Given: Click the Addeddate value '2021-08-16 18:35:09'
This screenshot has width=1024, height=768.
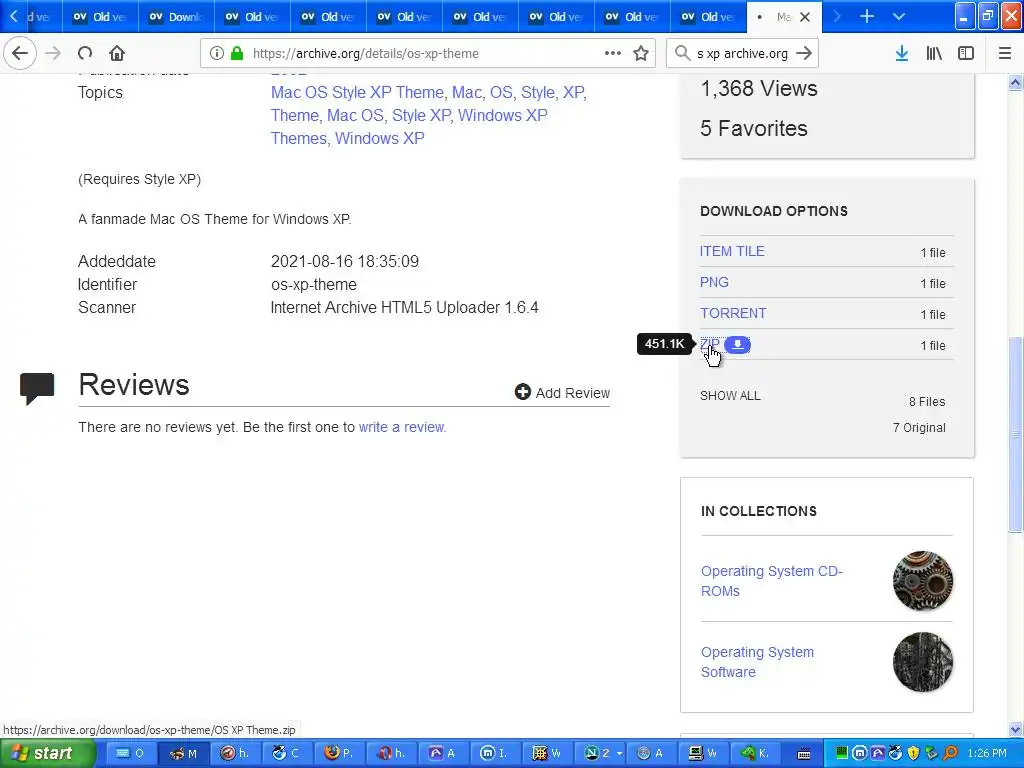Looking at the screenshot, I should (x=345, y=261).
